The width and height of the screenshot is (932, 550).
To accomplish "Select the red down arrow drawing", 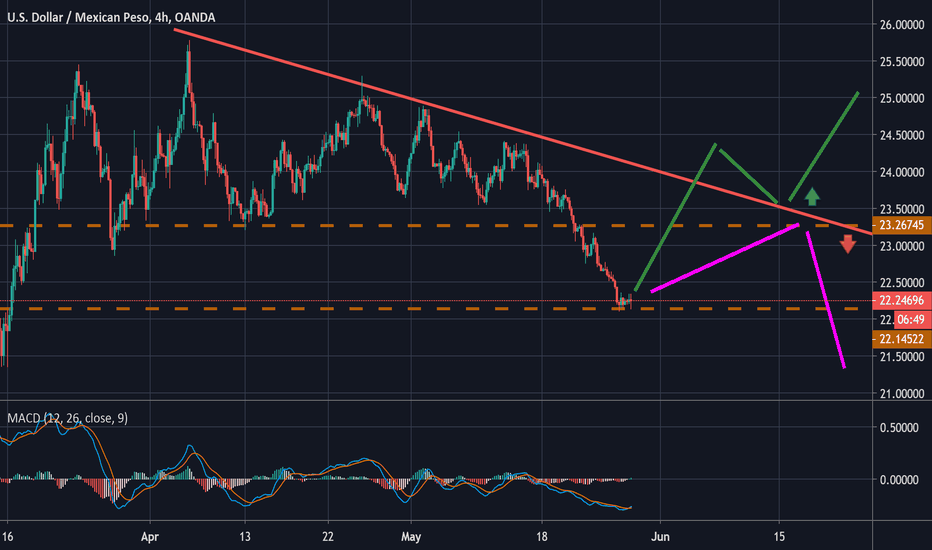I will click(x=848, y=244).
